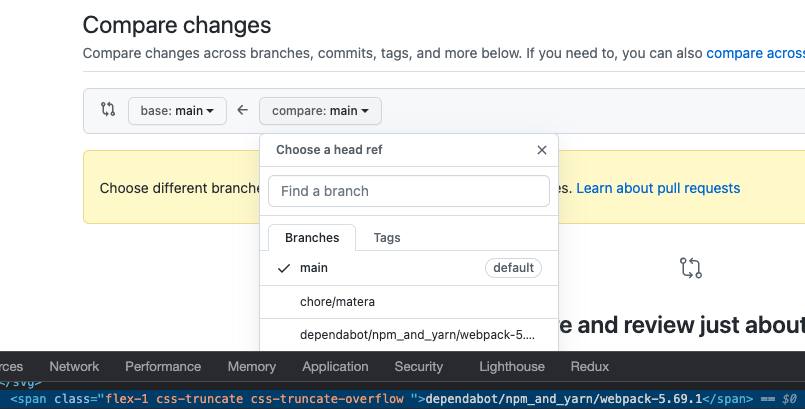Click the large compare icon on page

pyautogui.click(x=691, y=268)
